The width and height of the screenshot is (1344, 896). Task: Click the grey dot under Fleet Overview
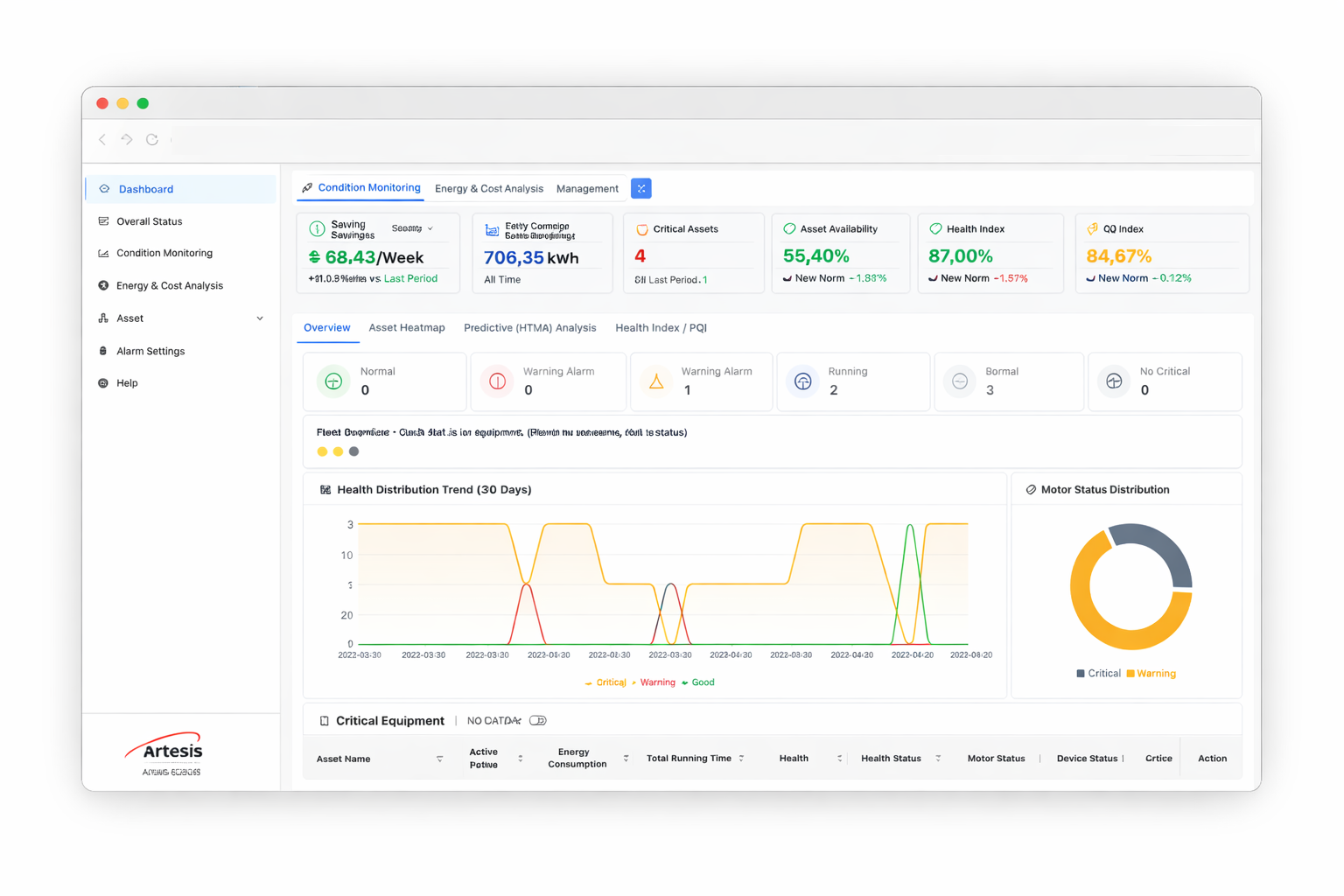click(x=353, y=451)
